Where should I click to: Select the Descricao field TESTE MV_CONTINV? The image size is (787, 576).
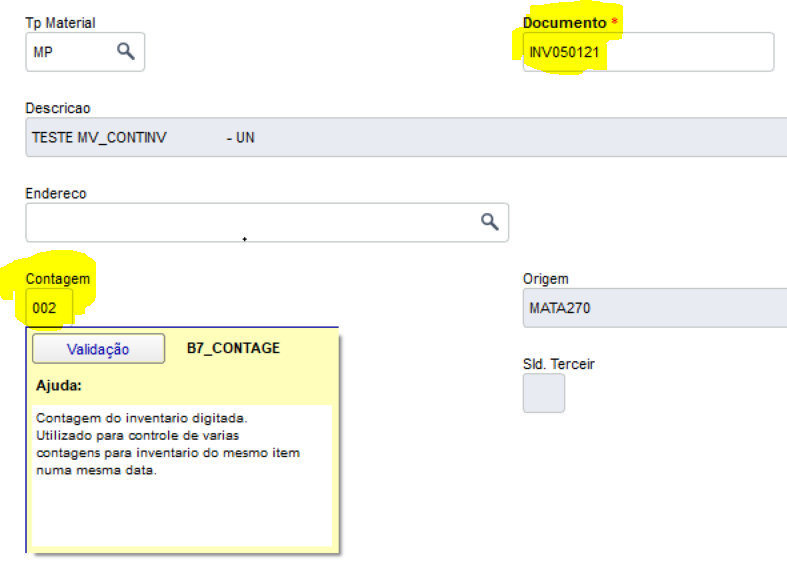[406, 137]
